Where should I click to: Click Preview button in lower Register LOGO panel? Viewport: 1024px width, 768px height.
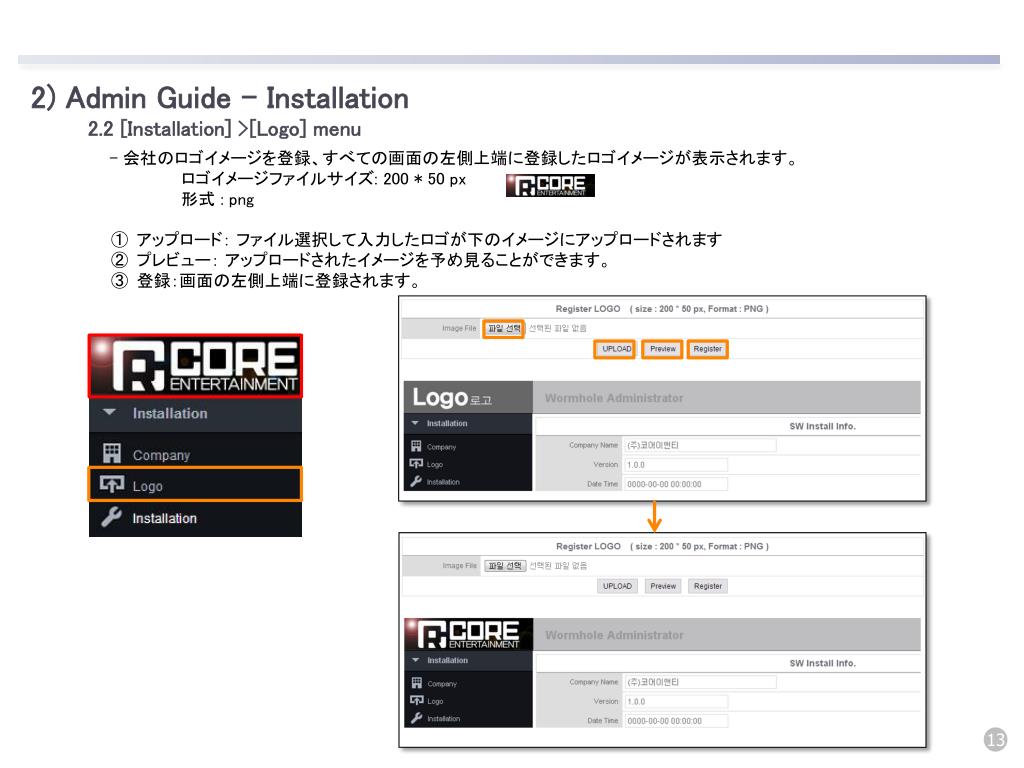[663, 586]
